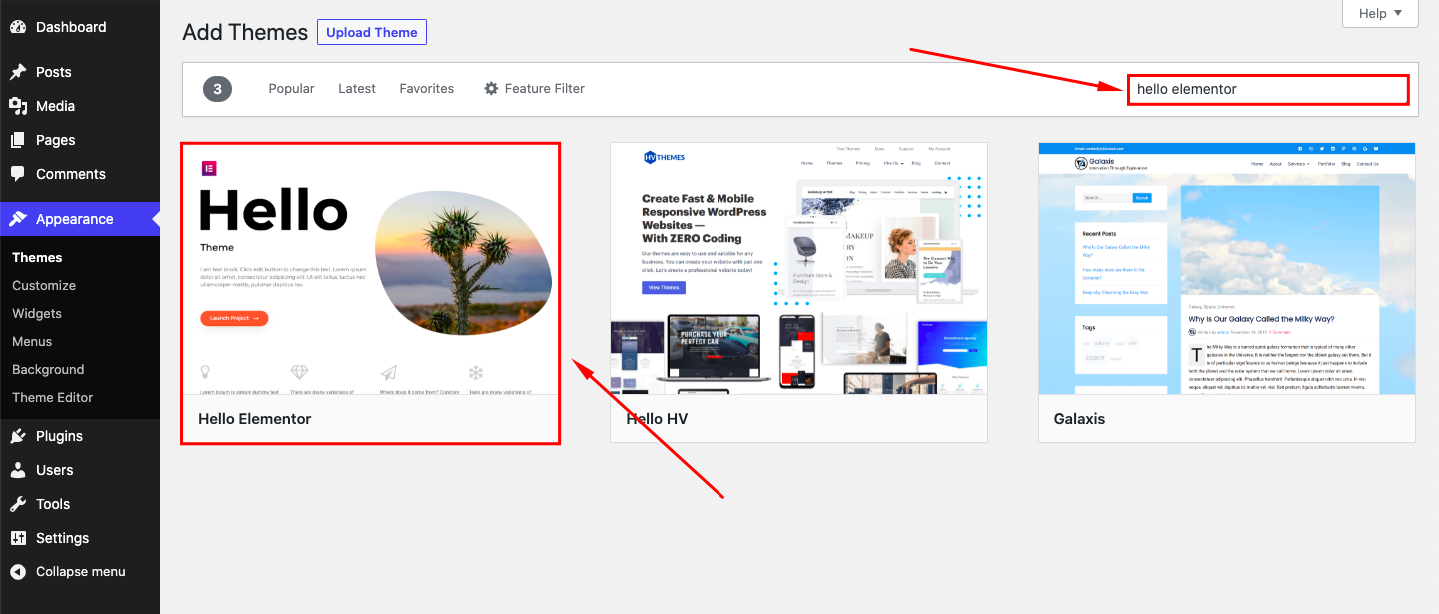Viewport: 1439px width, 614px height.
Task: Click the Add Themes page heading
Action: click(245, 32)
